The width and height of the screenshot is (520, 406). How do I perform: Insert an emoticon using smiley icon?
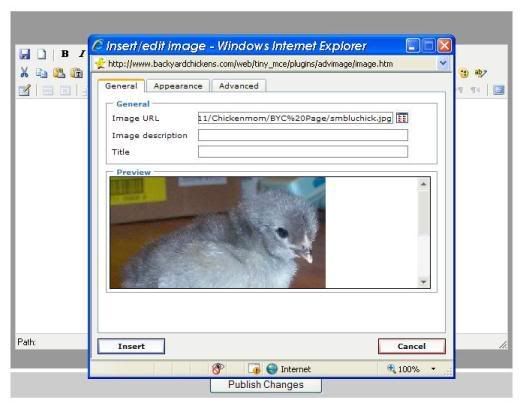[x=464, y=73]
